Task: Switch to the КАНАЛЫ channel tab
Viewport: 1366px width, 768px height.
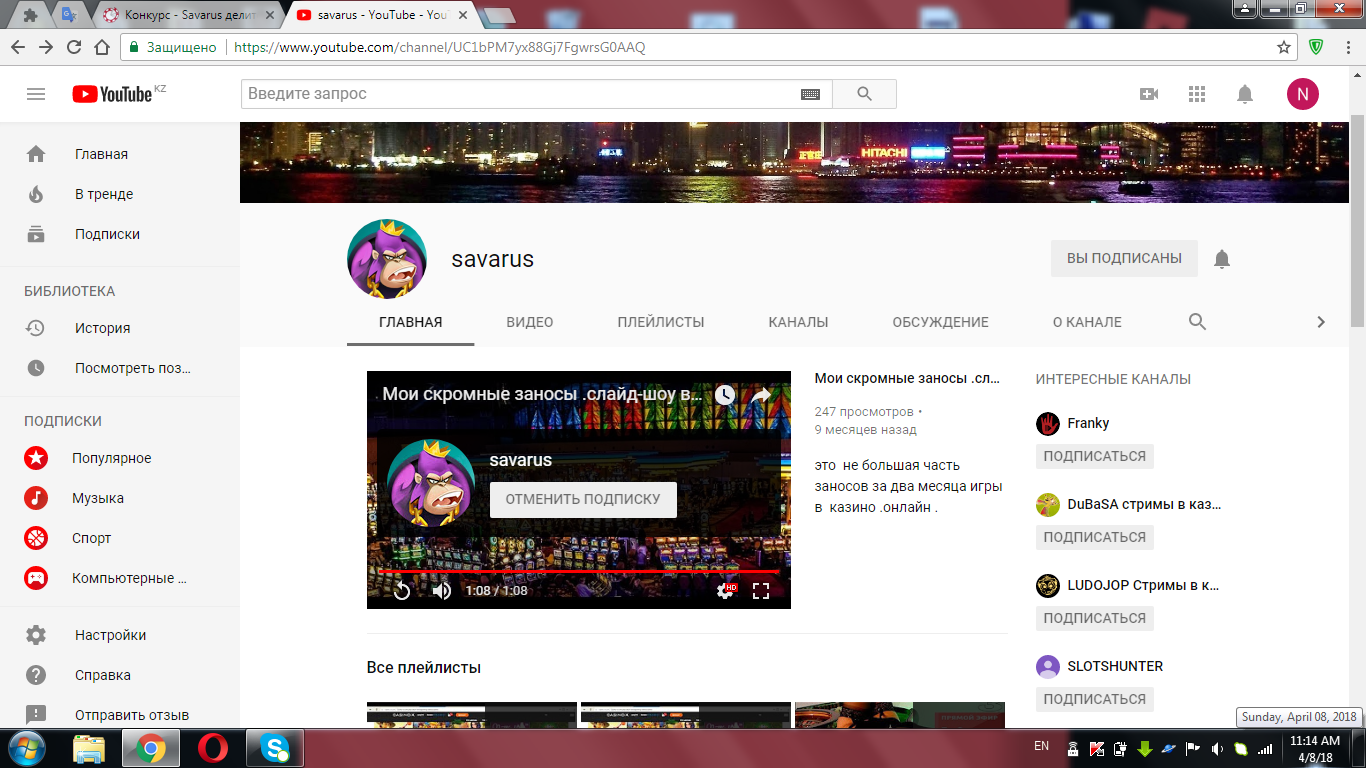Action: (x=798, y=322)
